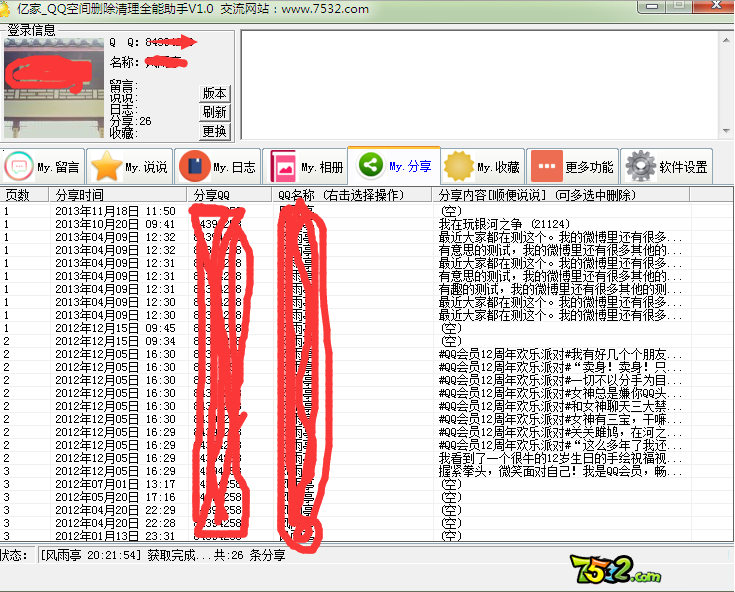
Task: Switch to the My.说说 tab
Action: point(130,166)
